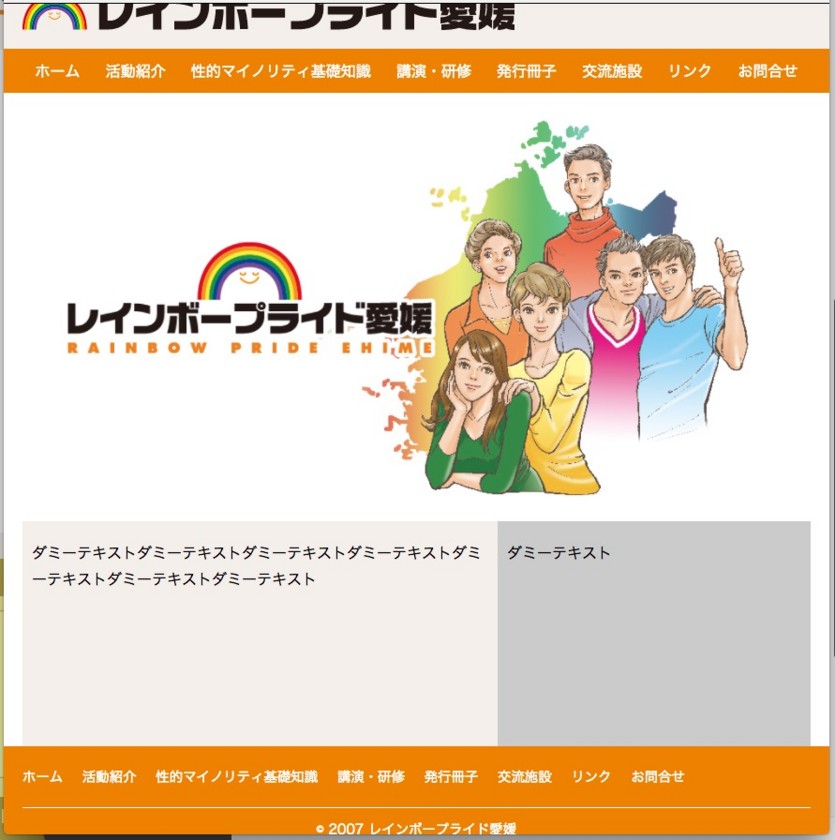The image size is (835, 840).
Task: Follow the footer 発行冊子 link
Action: pos(451,776)
